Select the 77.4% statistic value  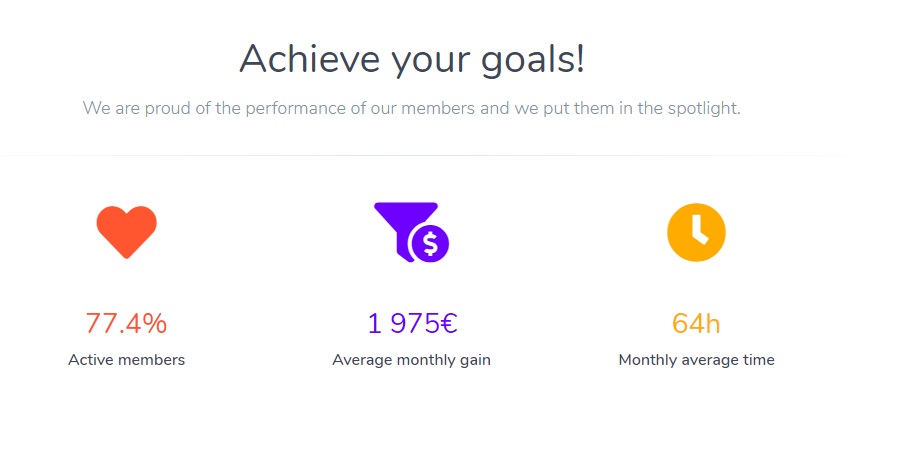pyautogui.click(x=126, y=323)
